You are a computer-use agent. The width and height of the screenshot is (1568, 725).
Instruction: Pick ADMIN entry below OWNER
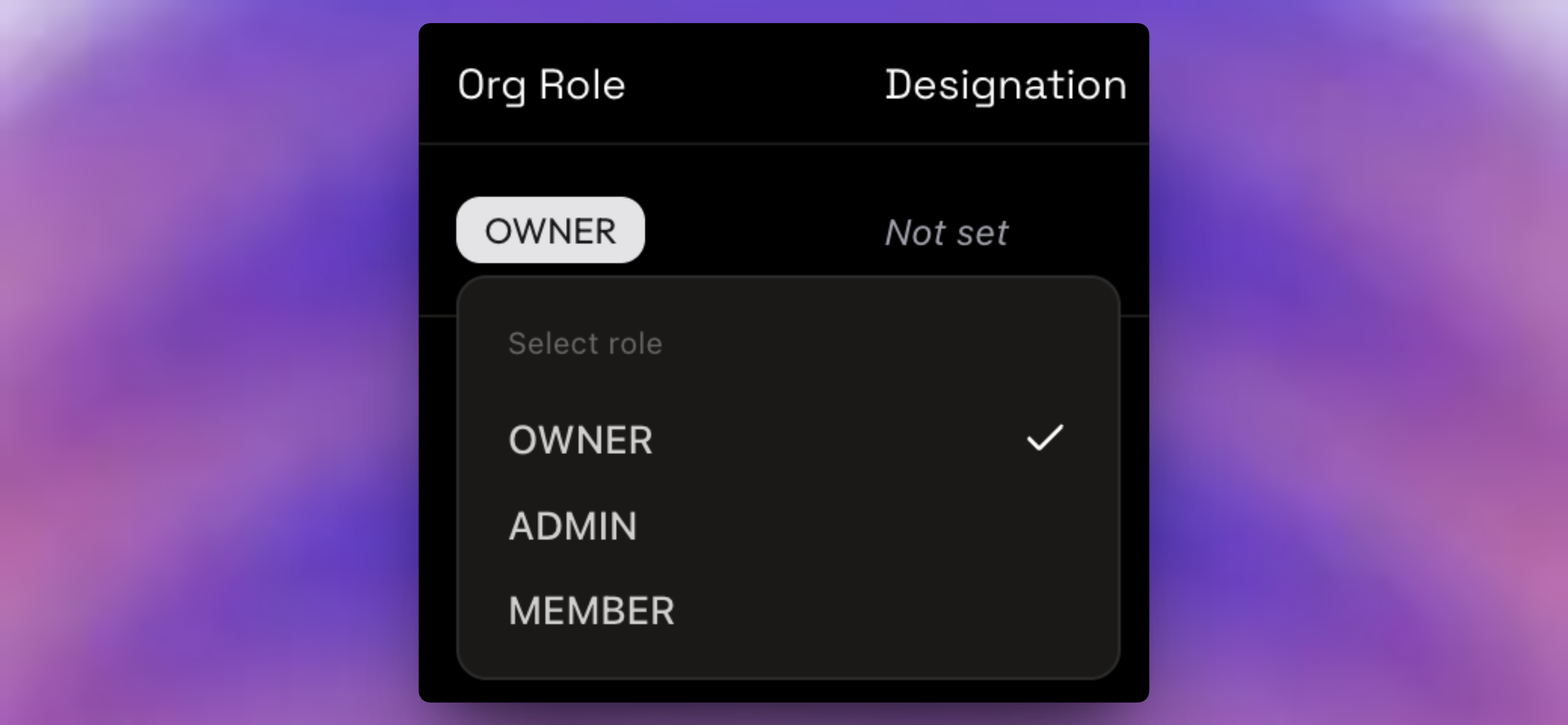[789, 526]
